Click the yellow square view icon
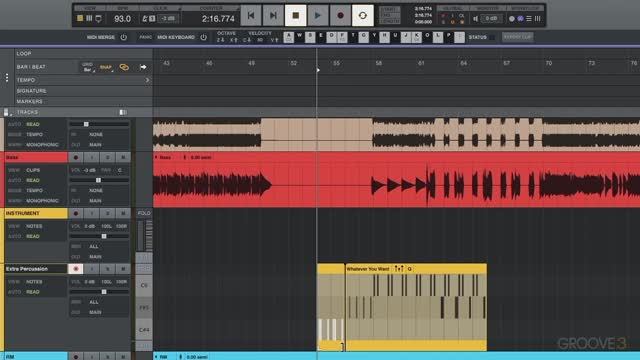Image resolution: width=640 pixels, height=360 pixels. click(x=80, y=18)
